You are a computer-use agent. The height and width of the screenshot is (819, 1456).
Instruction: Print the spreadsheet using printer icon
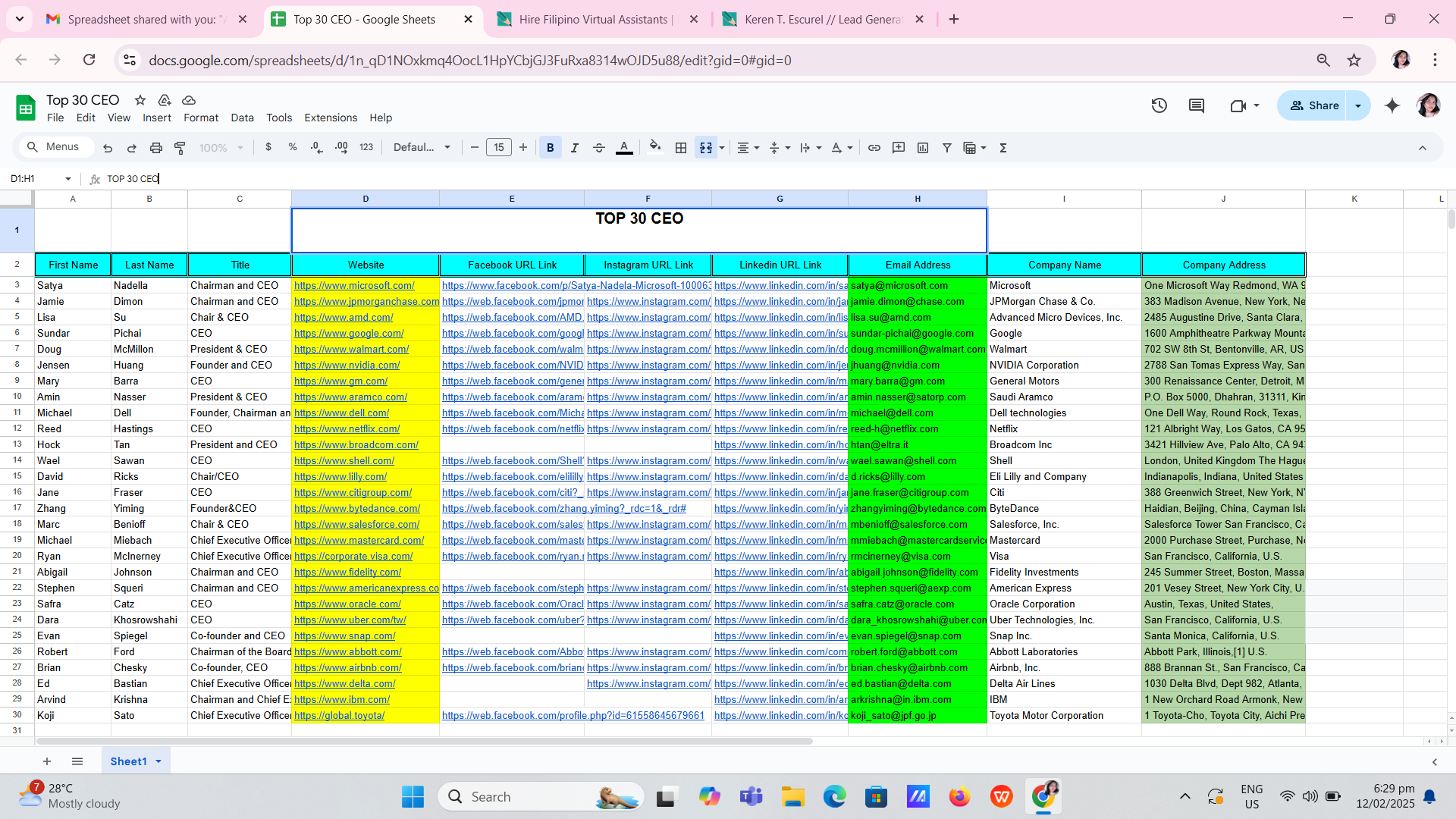point(156,148)
